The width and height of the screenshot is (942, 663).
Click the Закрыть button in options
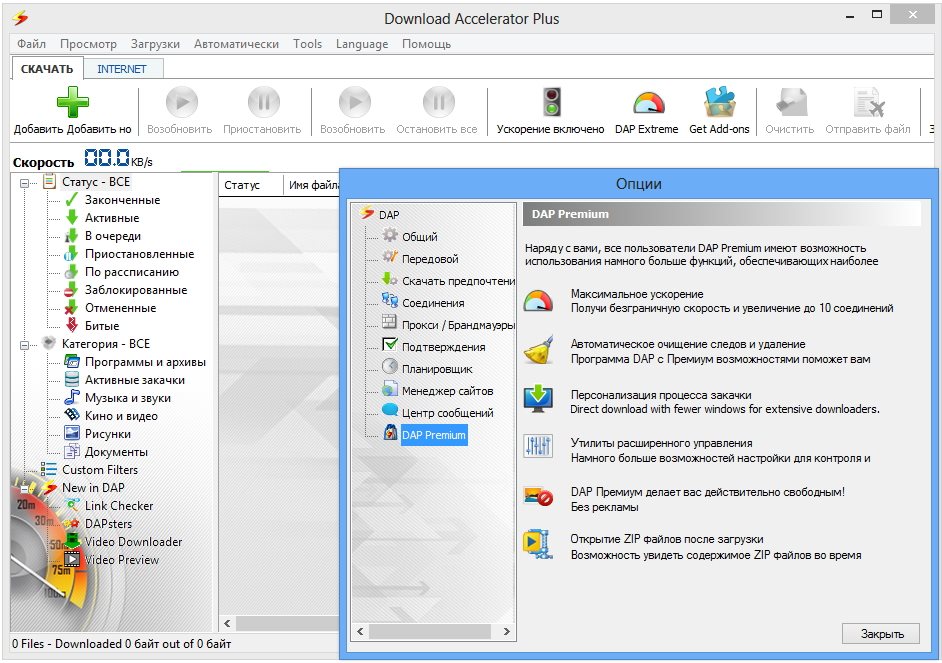coord(880,634)
